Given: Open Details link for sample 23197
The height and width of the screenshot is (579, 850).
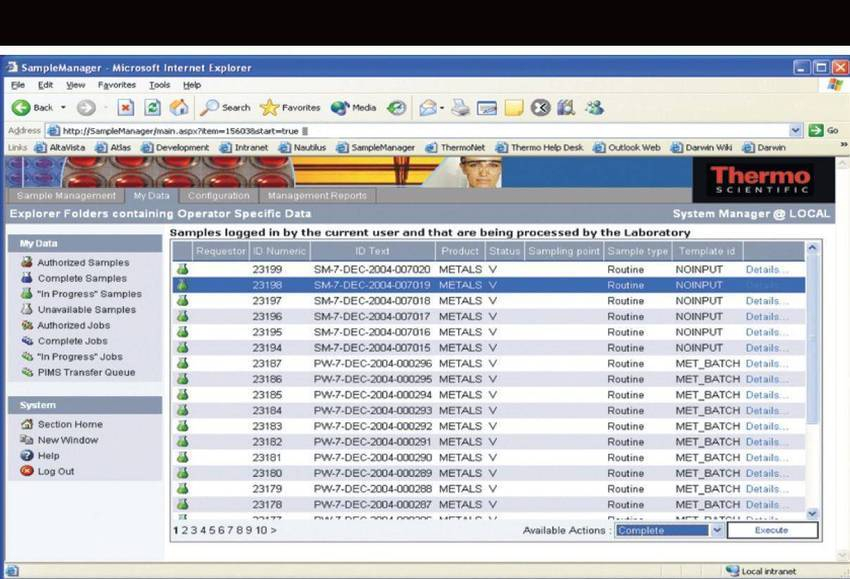Looking at the screenshot, I should [766, 301].
